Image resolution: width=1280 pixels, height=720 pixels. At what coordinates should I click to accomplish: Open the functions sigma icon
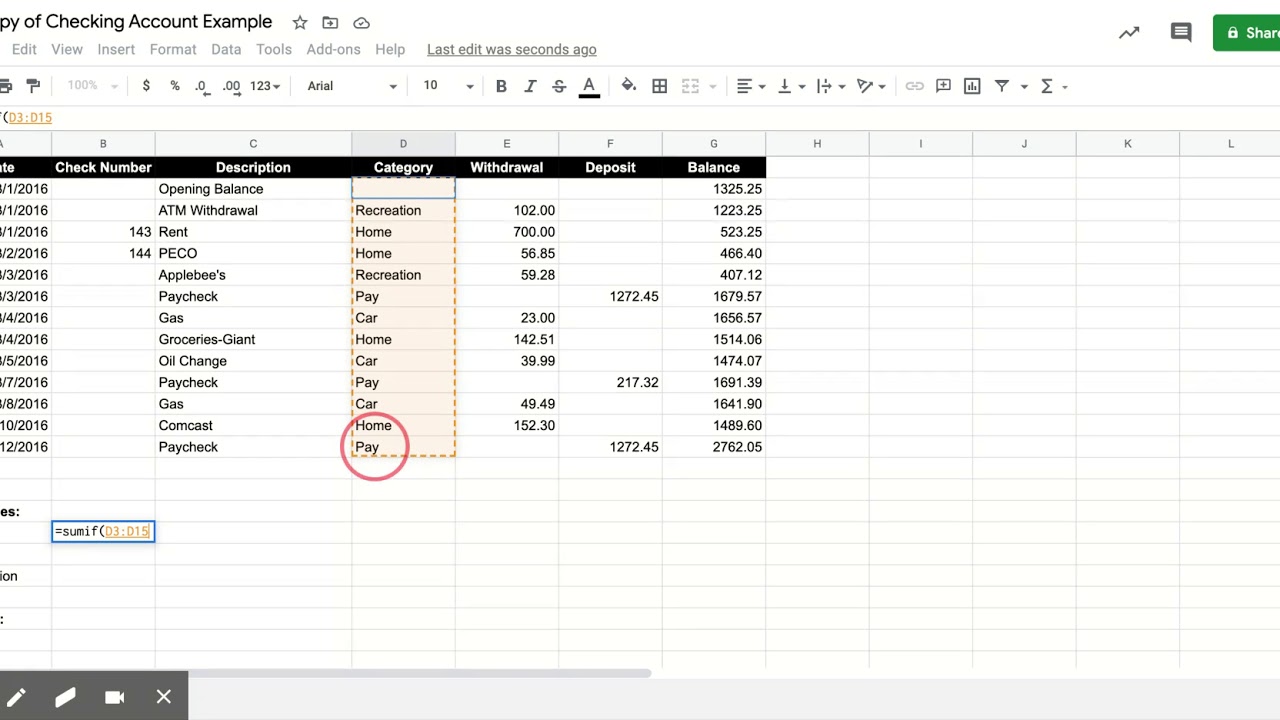(1047, 86)
